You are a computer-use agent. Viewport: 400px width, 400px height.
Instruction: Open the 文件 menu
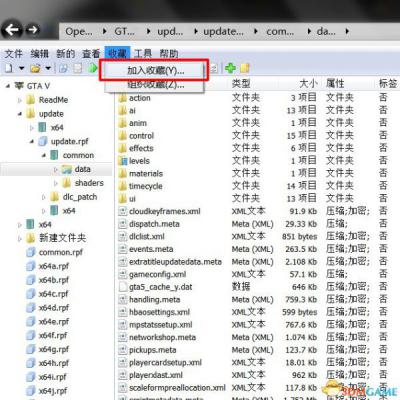click(13, 54)
